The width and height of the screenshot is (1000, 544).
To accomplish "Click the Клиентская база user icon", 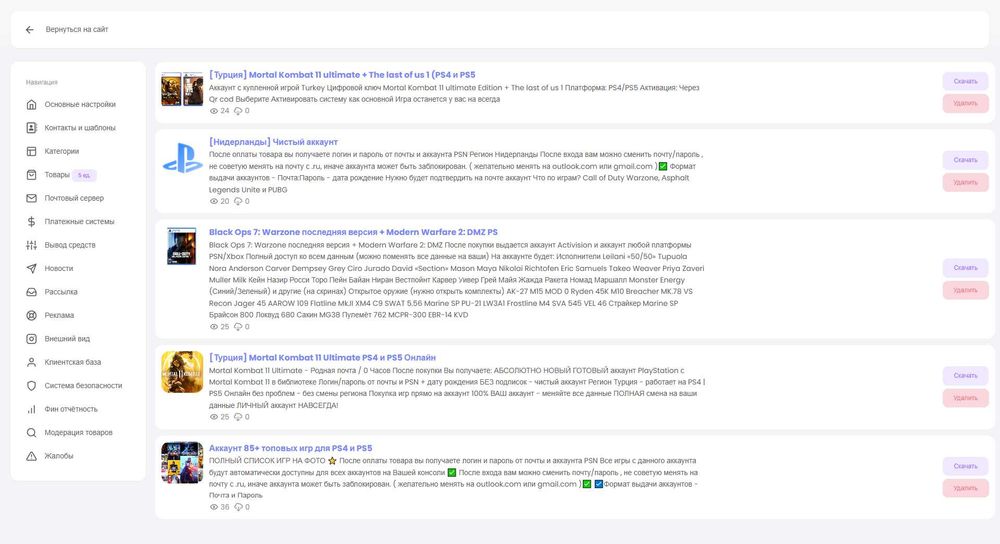I will click(x=31, y=362).
